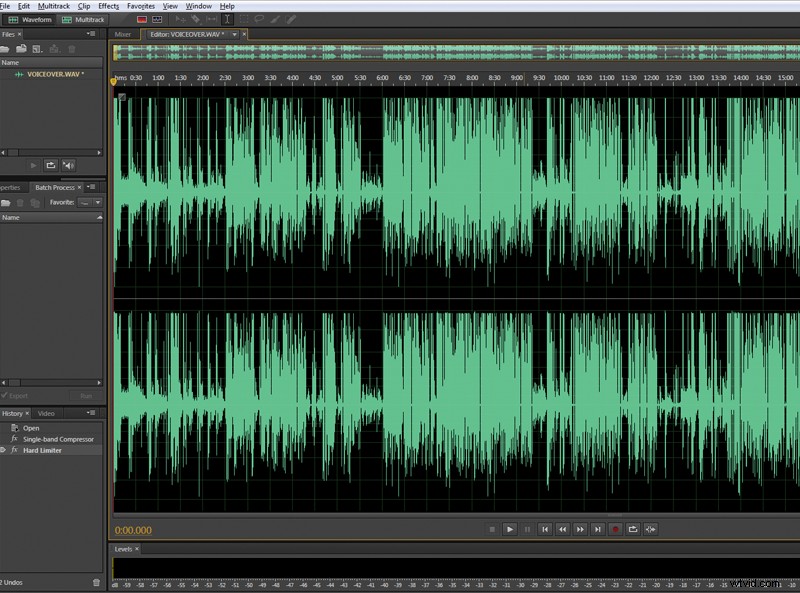Image resolution: width=800 pixels, height=593 pixels.
Task: Enable loop playback in the transport controls
Action: click(x=632, y=530)
